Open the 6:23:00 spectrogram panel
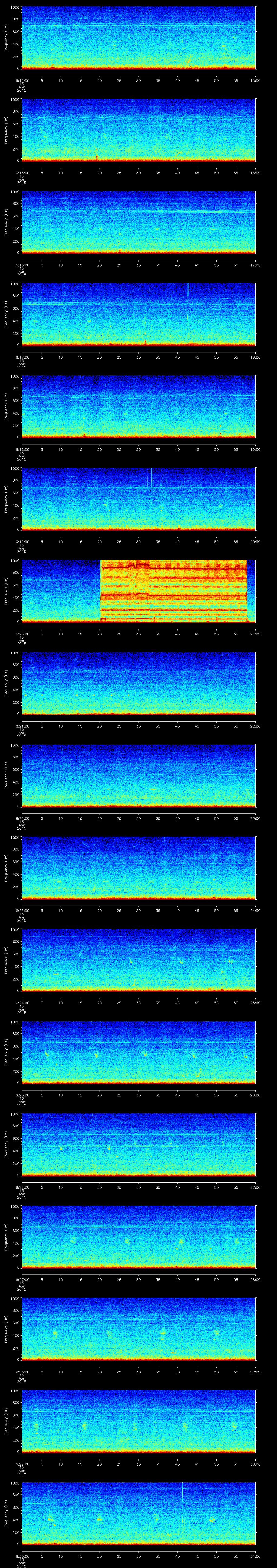This screenshot has width=277, height=1568. pos(138,868)
